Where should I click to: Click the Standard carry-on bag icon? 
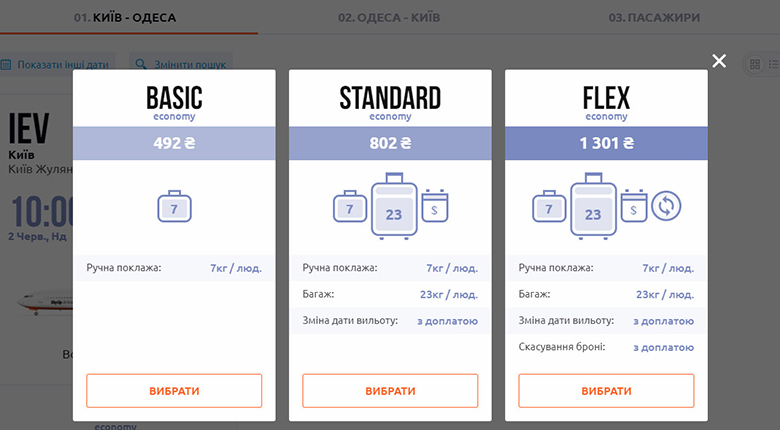(x=349, y=208)
